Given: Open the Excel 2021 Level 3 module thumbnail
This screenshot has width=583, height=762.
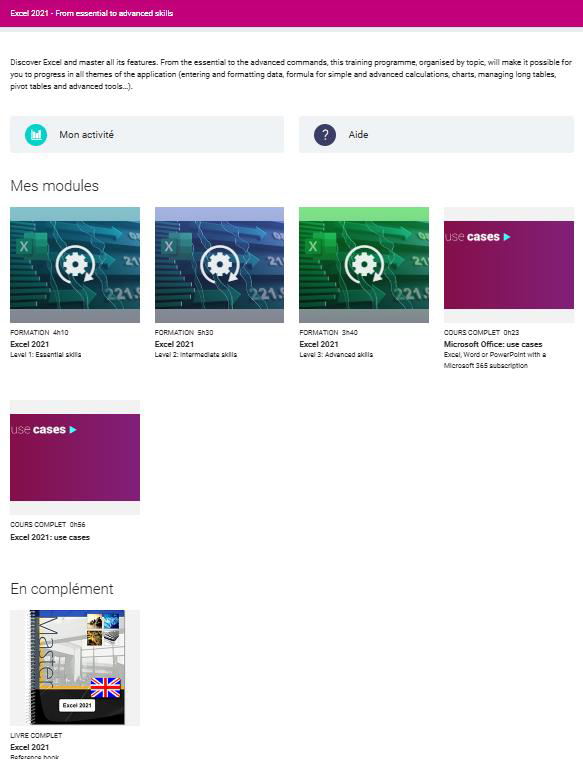Looking at the screenshot, I should point(364,265).
